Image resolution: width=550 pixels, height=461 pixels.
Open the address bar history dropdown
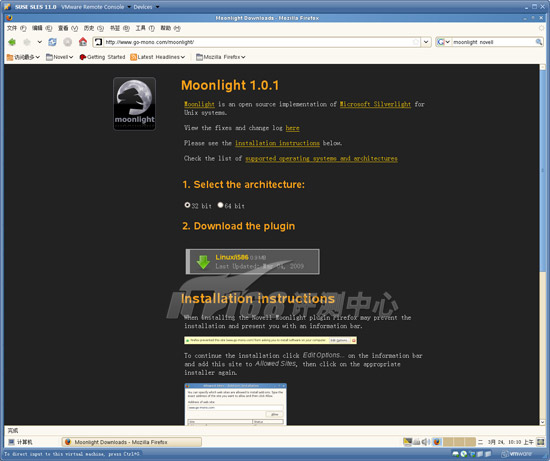(x=426, y=42)
